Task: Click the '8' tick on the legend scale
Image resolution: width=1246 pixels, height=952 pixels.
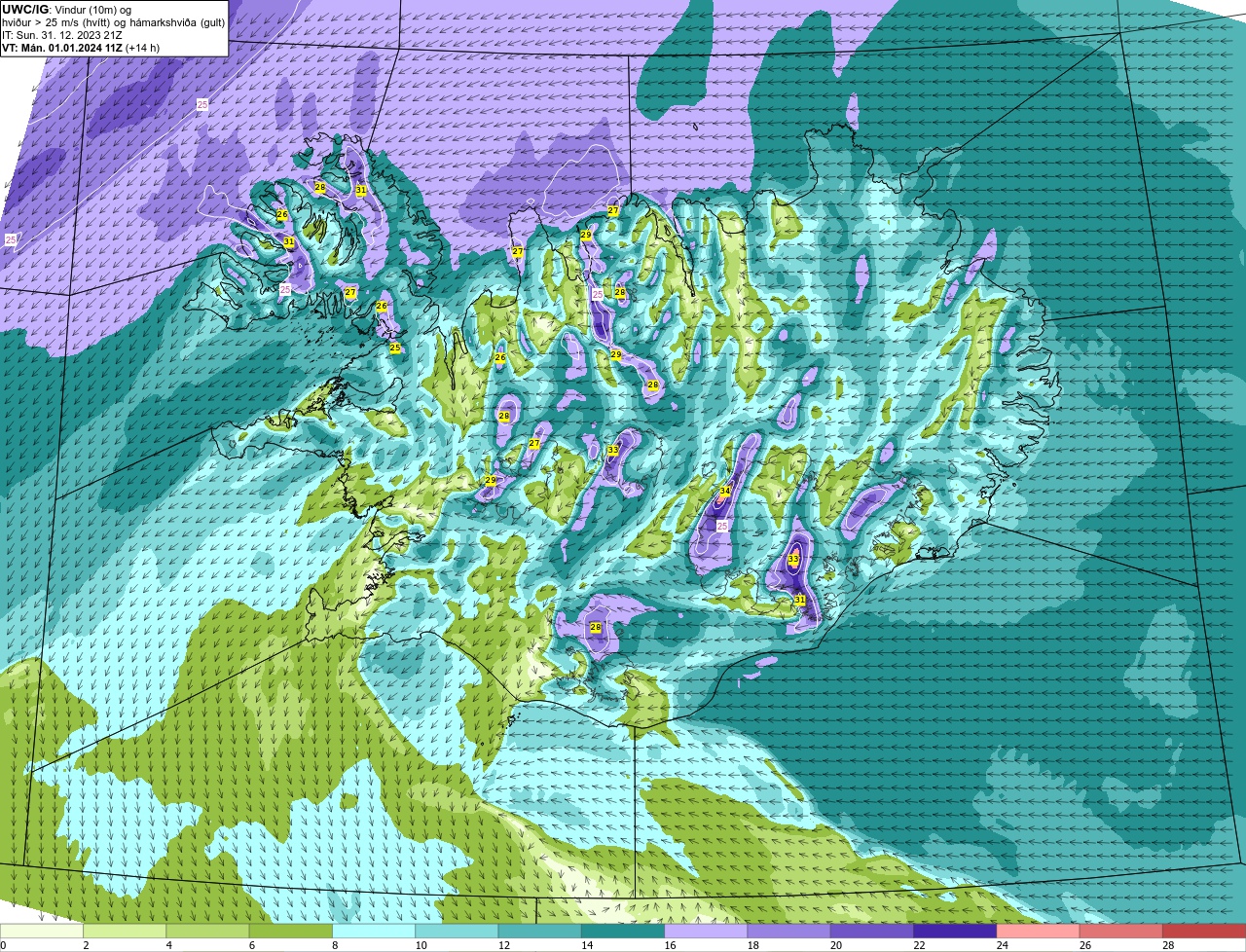Action: click(x=334, y=945)
